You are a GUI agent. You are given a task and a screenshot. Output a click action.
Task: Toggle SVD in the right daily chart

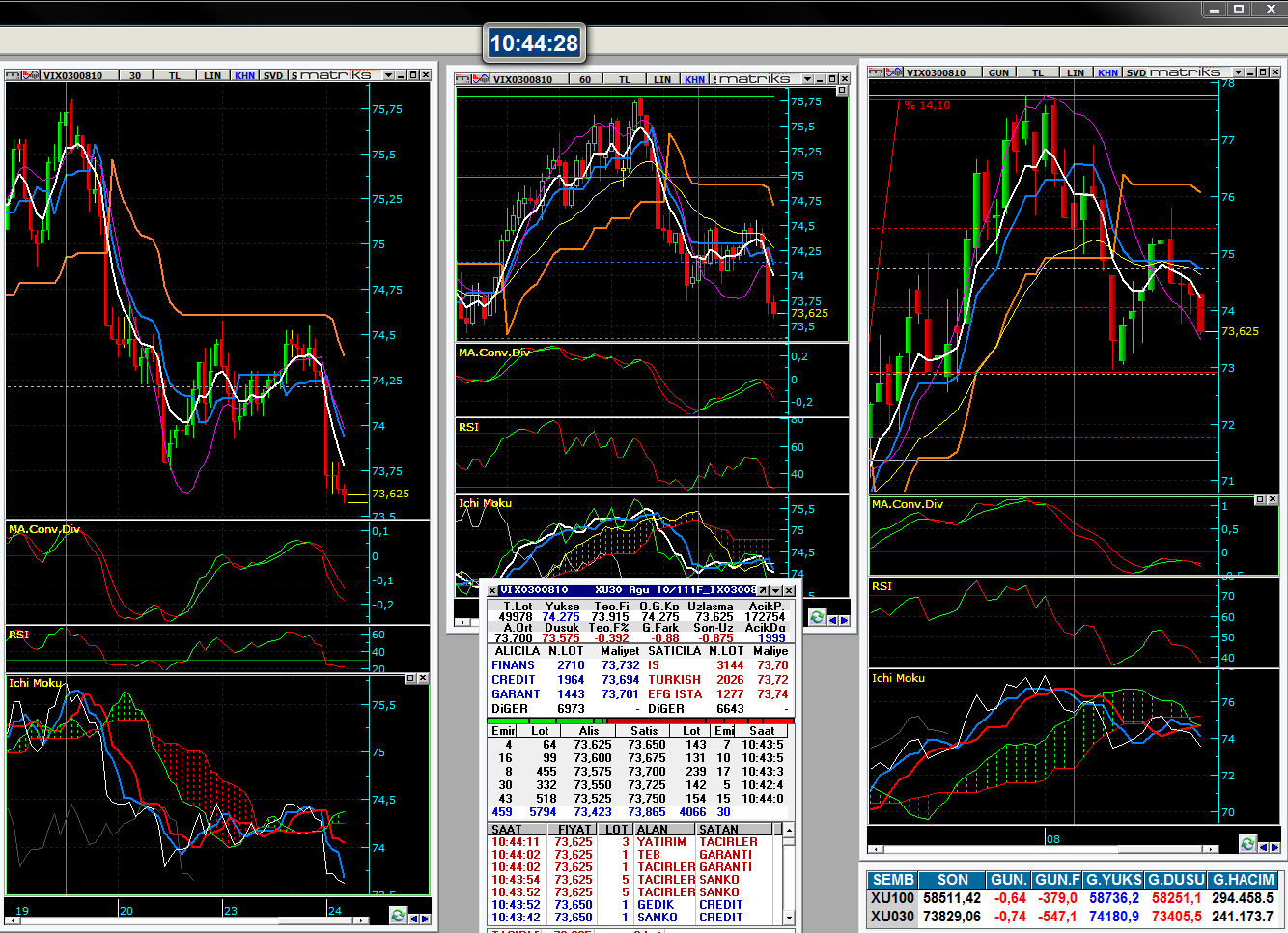(x=1136, y=72)
